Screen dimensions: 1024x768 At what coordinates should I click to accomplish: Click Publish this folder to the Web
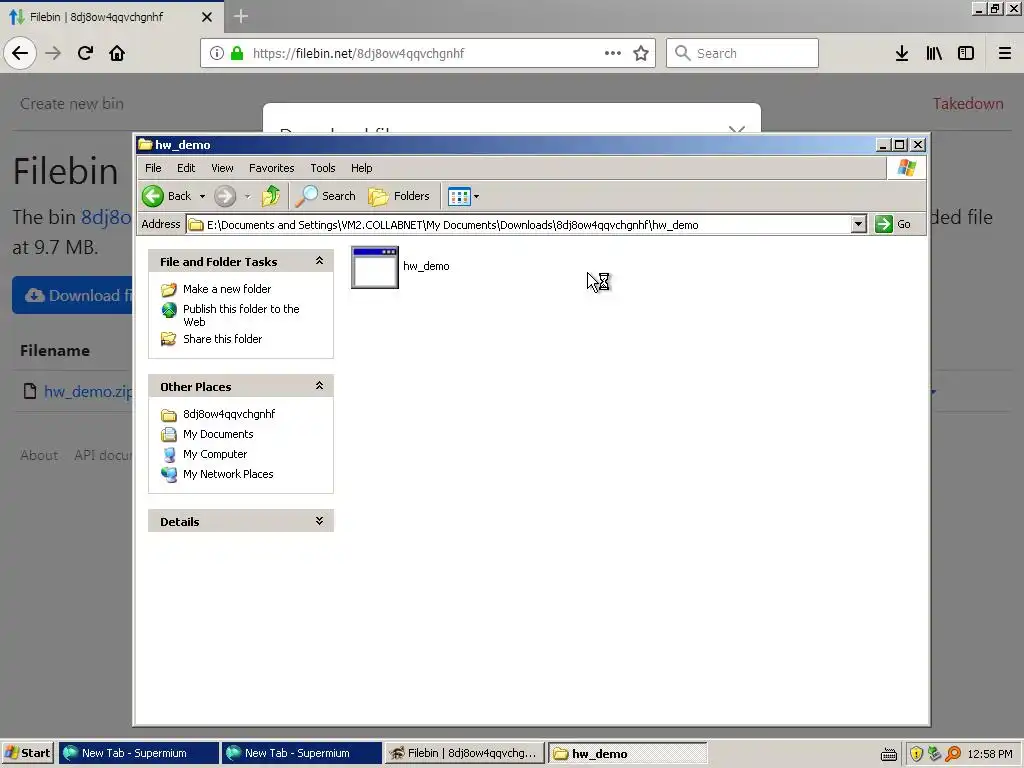click(x=241, y=315)
